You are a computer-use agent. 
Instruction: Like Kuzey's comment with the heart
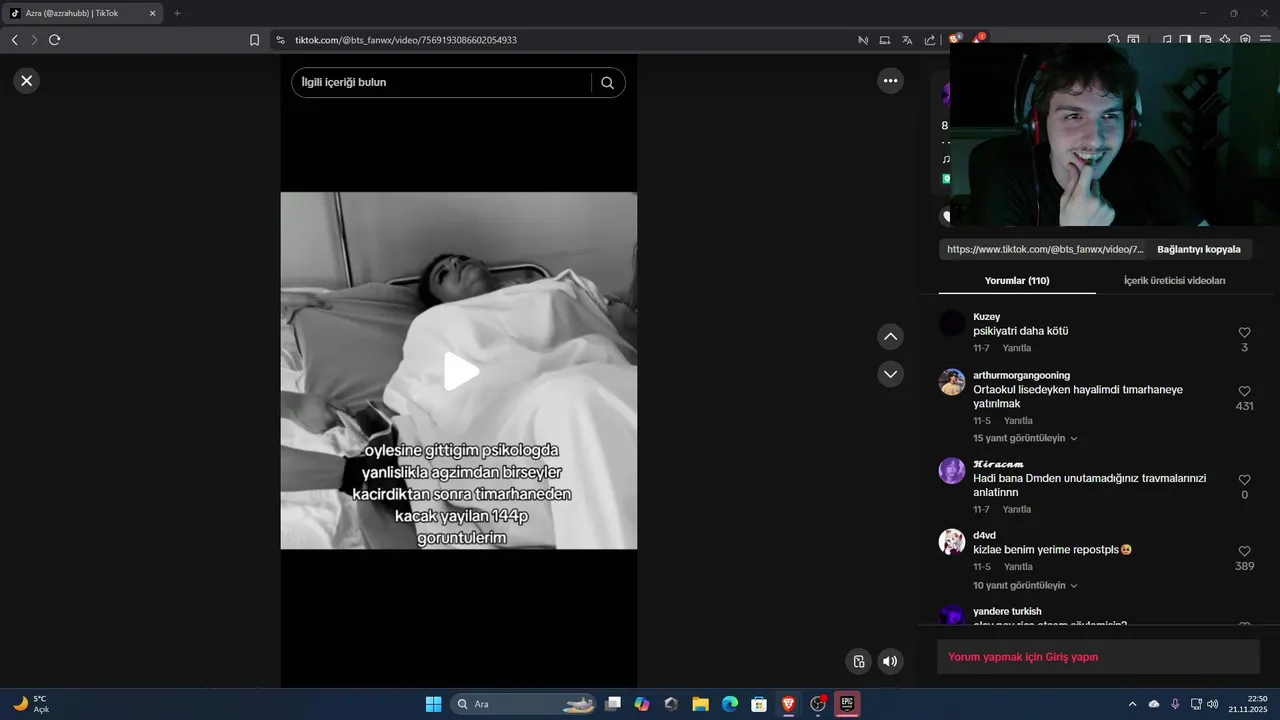[x=1244, y=333]
